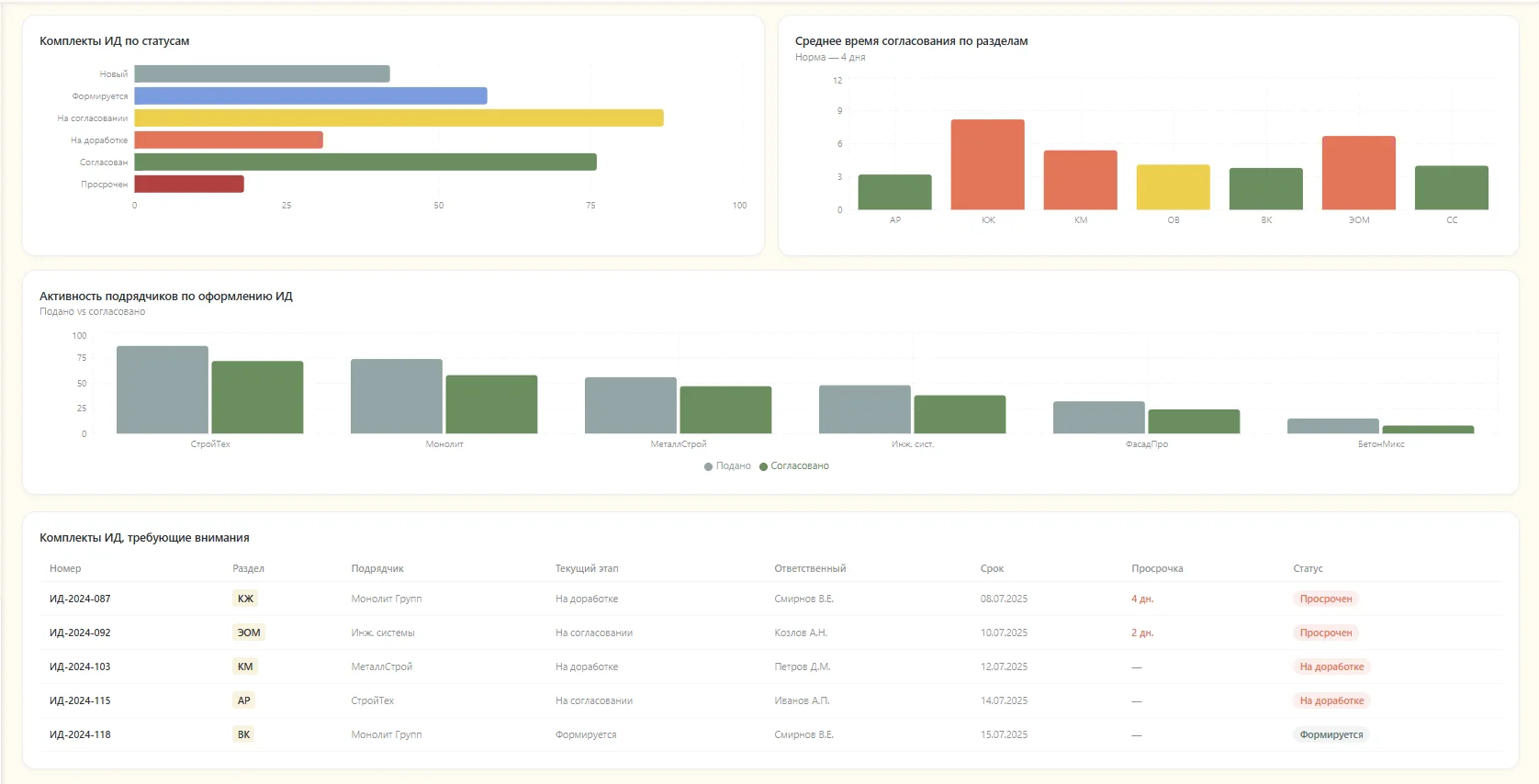This screenshot has height=784, width=1539.
Task: Select the ИД-2024-103 row number
Action: point(80,666)
